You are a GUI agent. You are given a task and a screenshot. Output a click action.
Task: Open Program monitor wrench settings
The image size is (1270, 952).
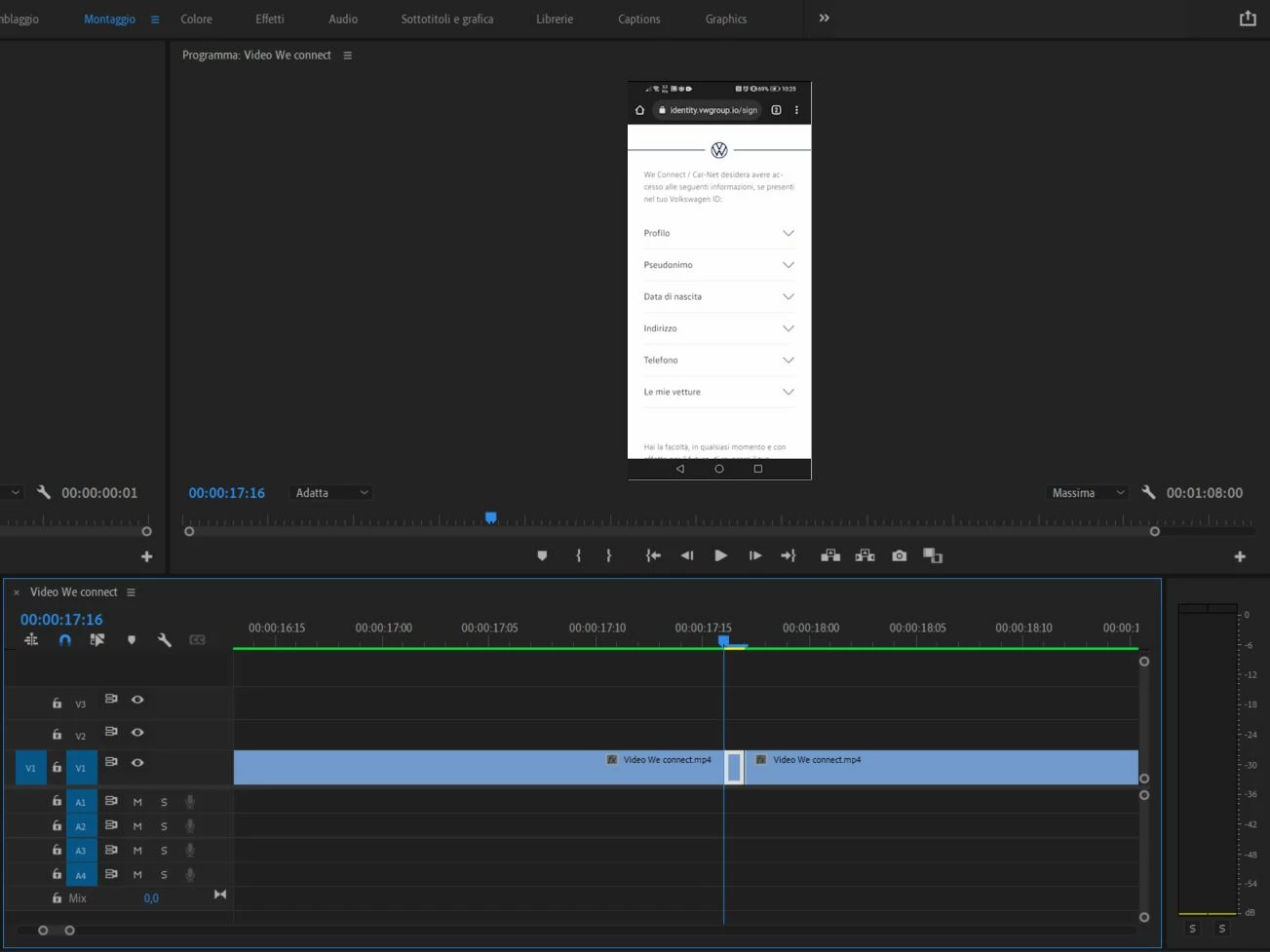(x=1148, y=493)
